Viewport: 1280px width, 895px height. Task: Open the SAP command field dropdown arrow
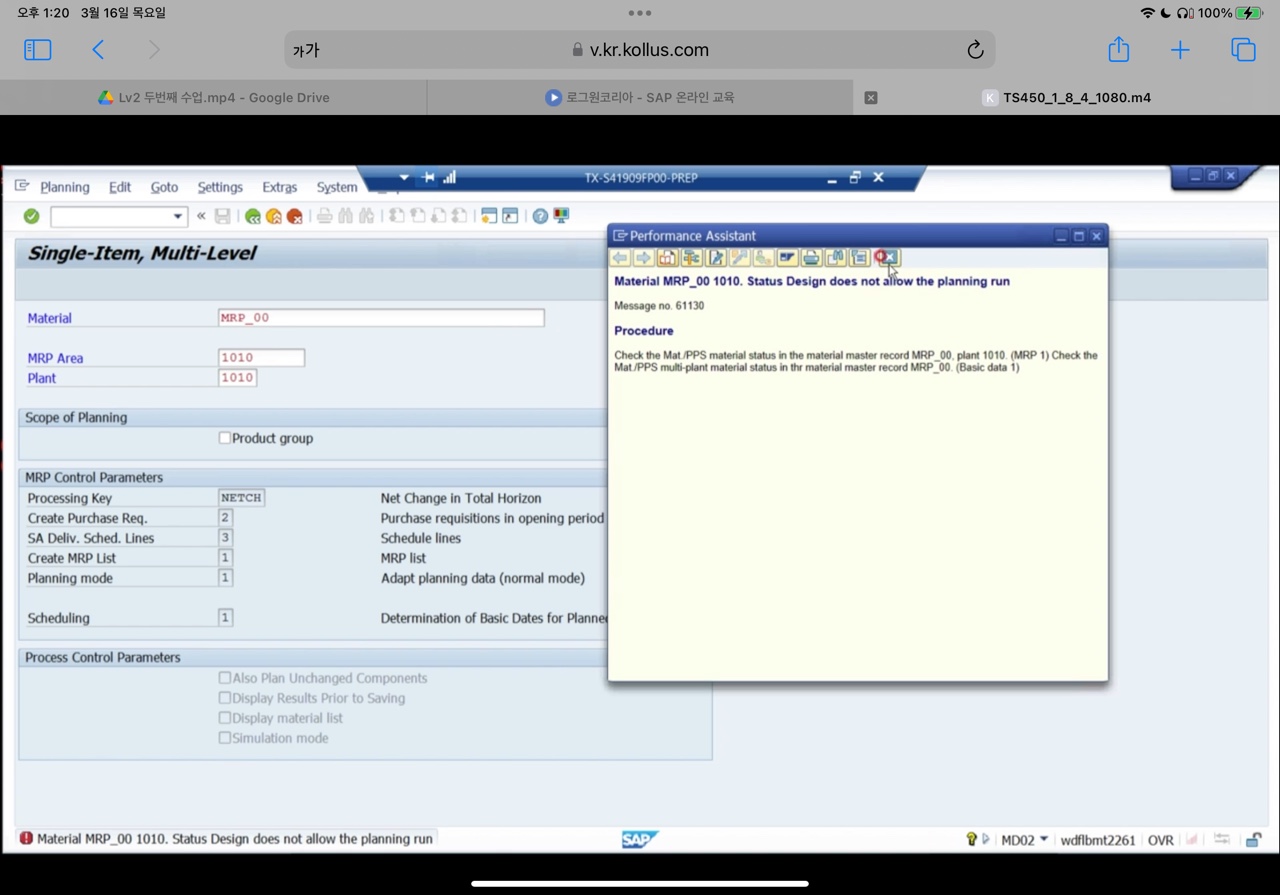pos(177,216)
